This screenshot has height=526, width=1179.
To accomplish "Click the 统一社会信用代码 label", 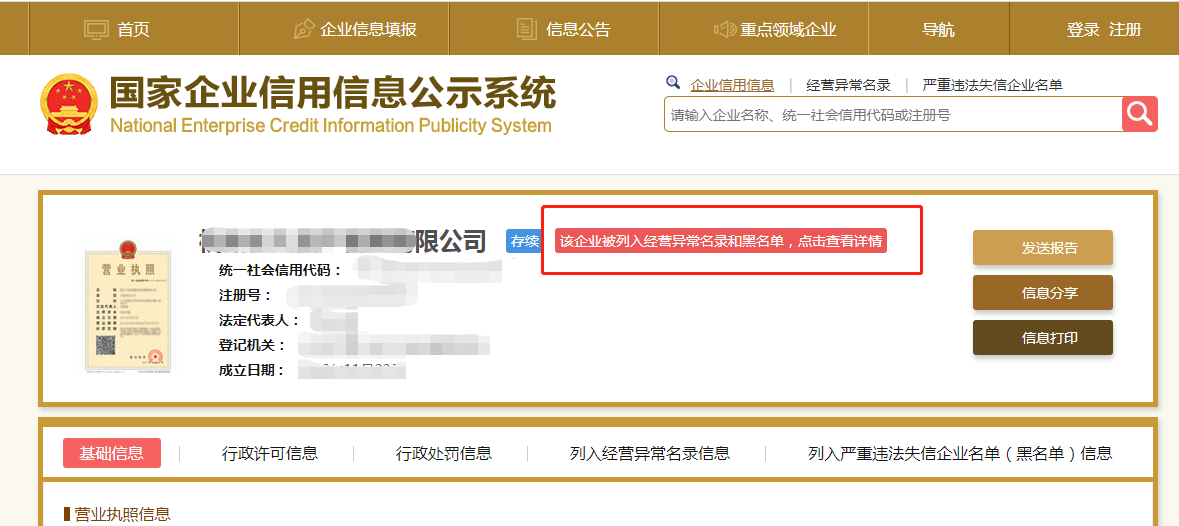I will coord(280,271).
